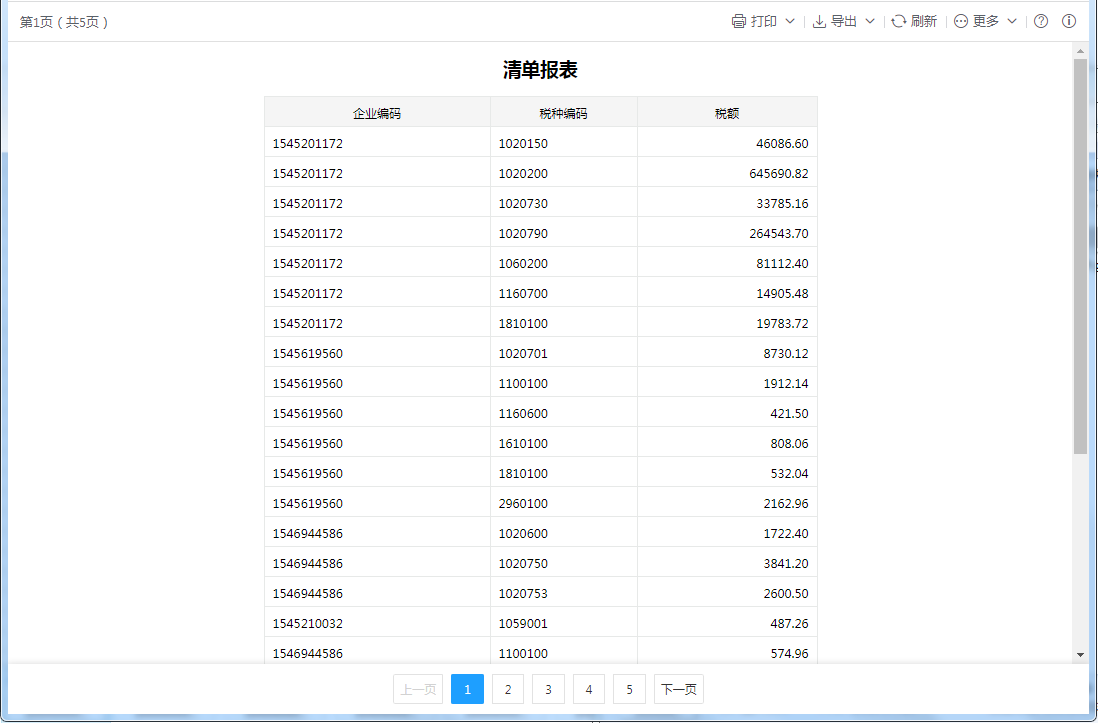Screen dimensions: 1098x723
Task: Expand the 打印 dropdown arrow
Action: coord(790,21)
